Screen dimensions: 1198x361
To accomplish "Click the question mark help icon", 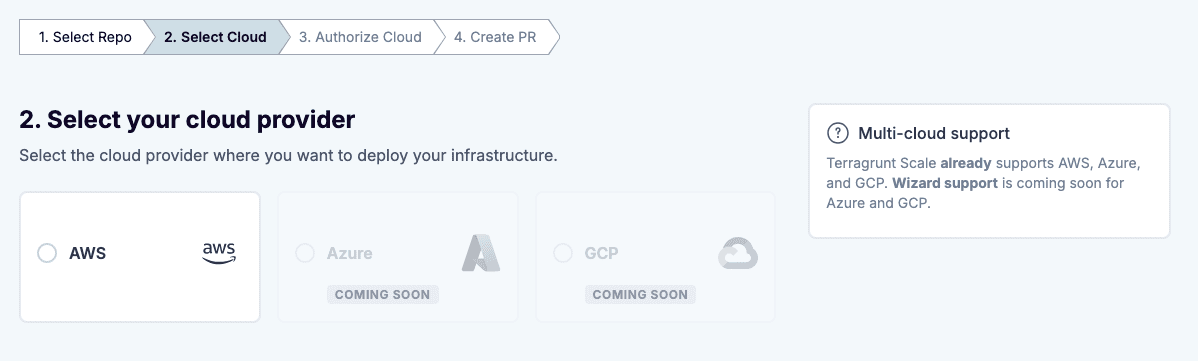I will [837, 133].
